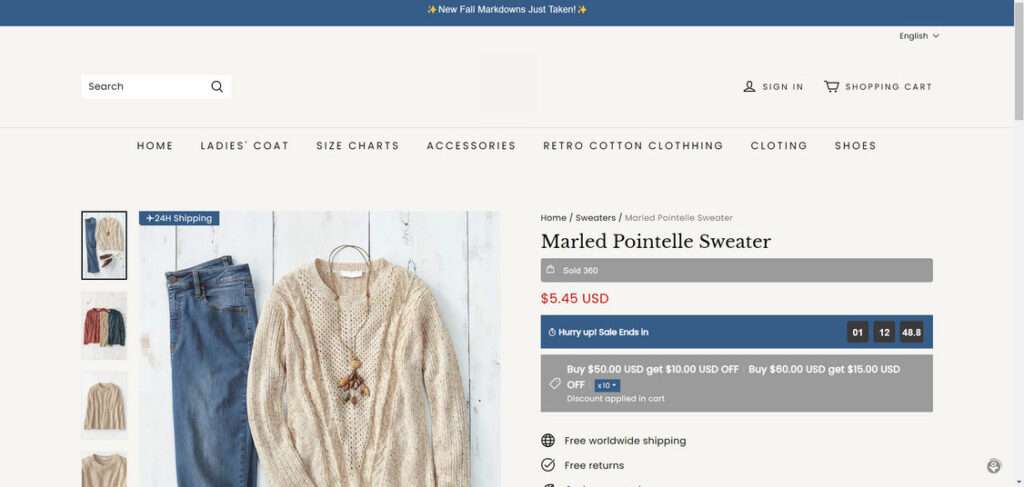Expand the x10 discount tier dropdown
Viewport: 1024px width, 487px height.
click(608, 386)
